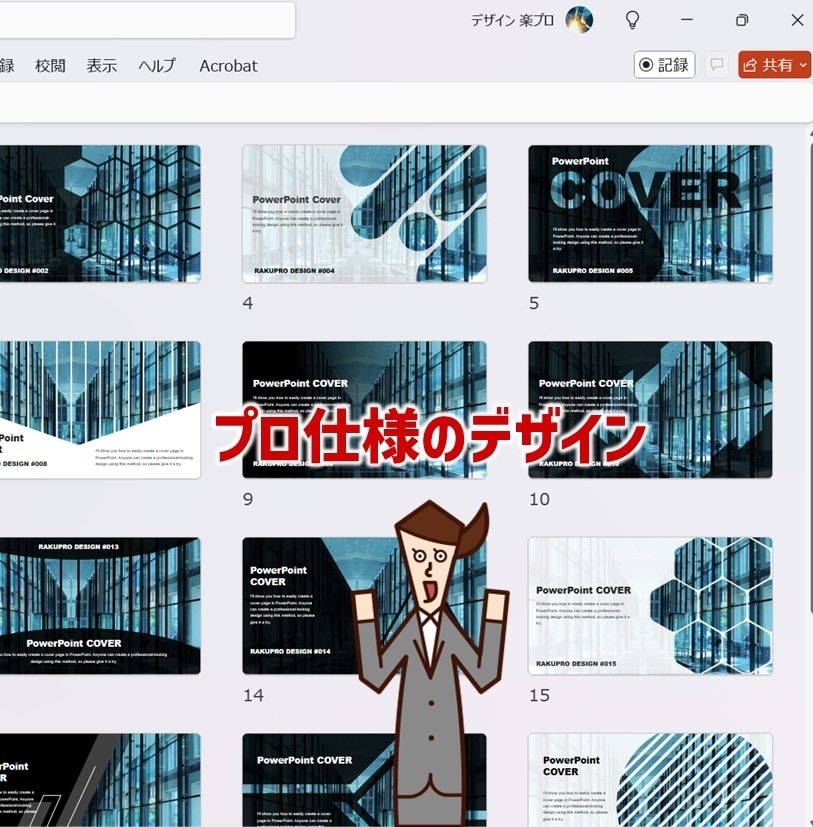Restore down the PowerPoint window

click(x=742, y=20)
